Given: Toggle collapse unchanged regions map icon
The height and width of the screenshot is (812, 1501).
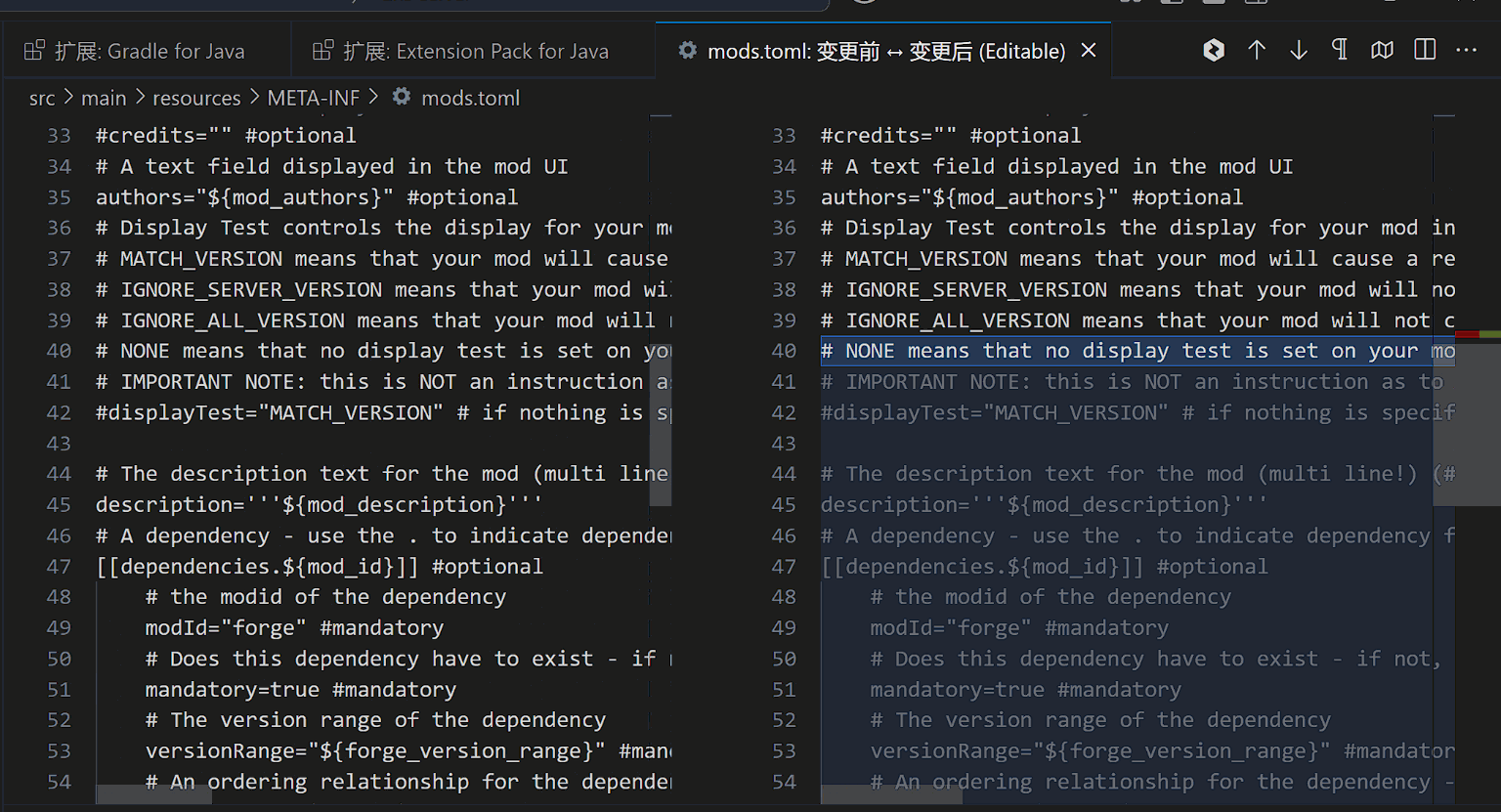Looking at the screenshot, I should click(1382, 51).
